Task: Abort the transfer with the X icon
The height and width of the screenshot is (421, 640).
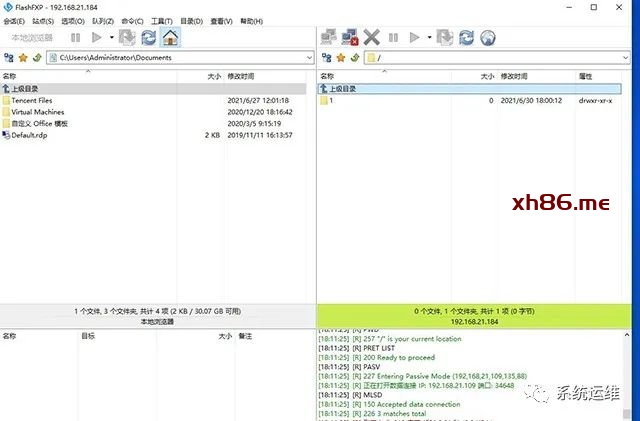Action: (x=371, y=37)
